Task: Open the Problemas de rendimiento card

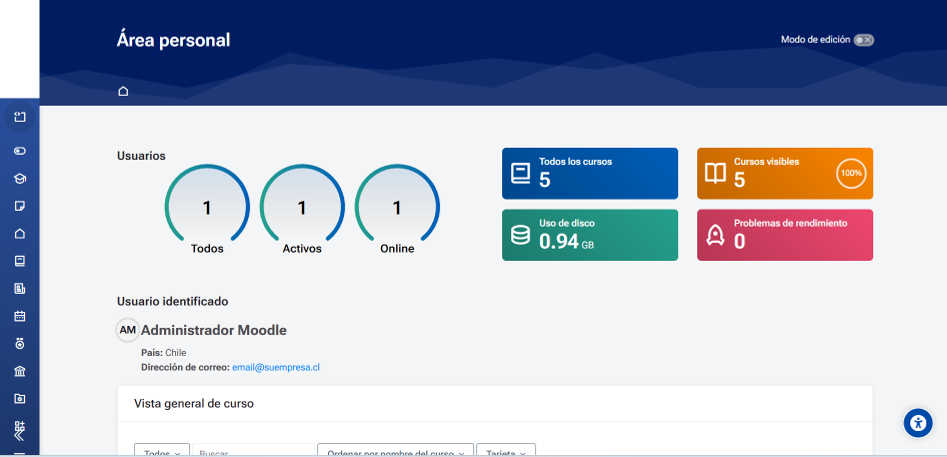Action: [x=785, y=235]
